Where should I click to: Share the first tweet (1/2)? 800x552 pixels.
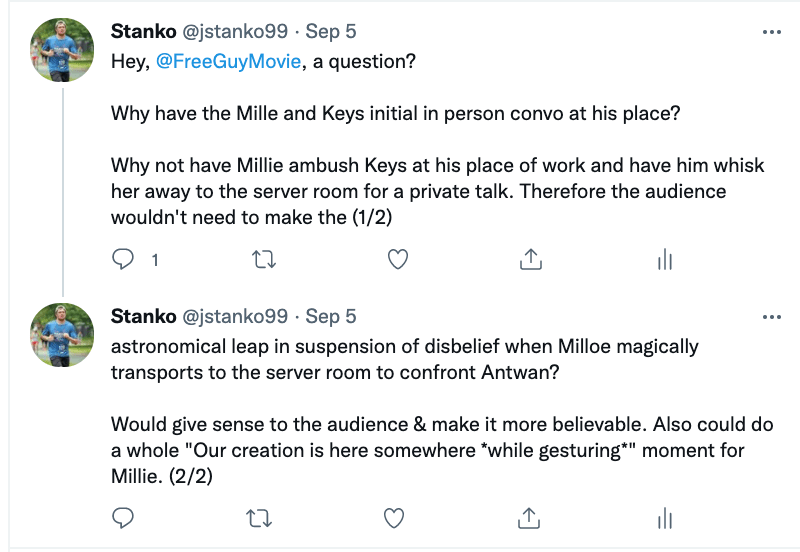coord(531,260)
